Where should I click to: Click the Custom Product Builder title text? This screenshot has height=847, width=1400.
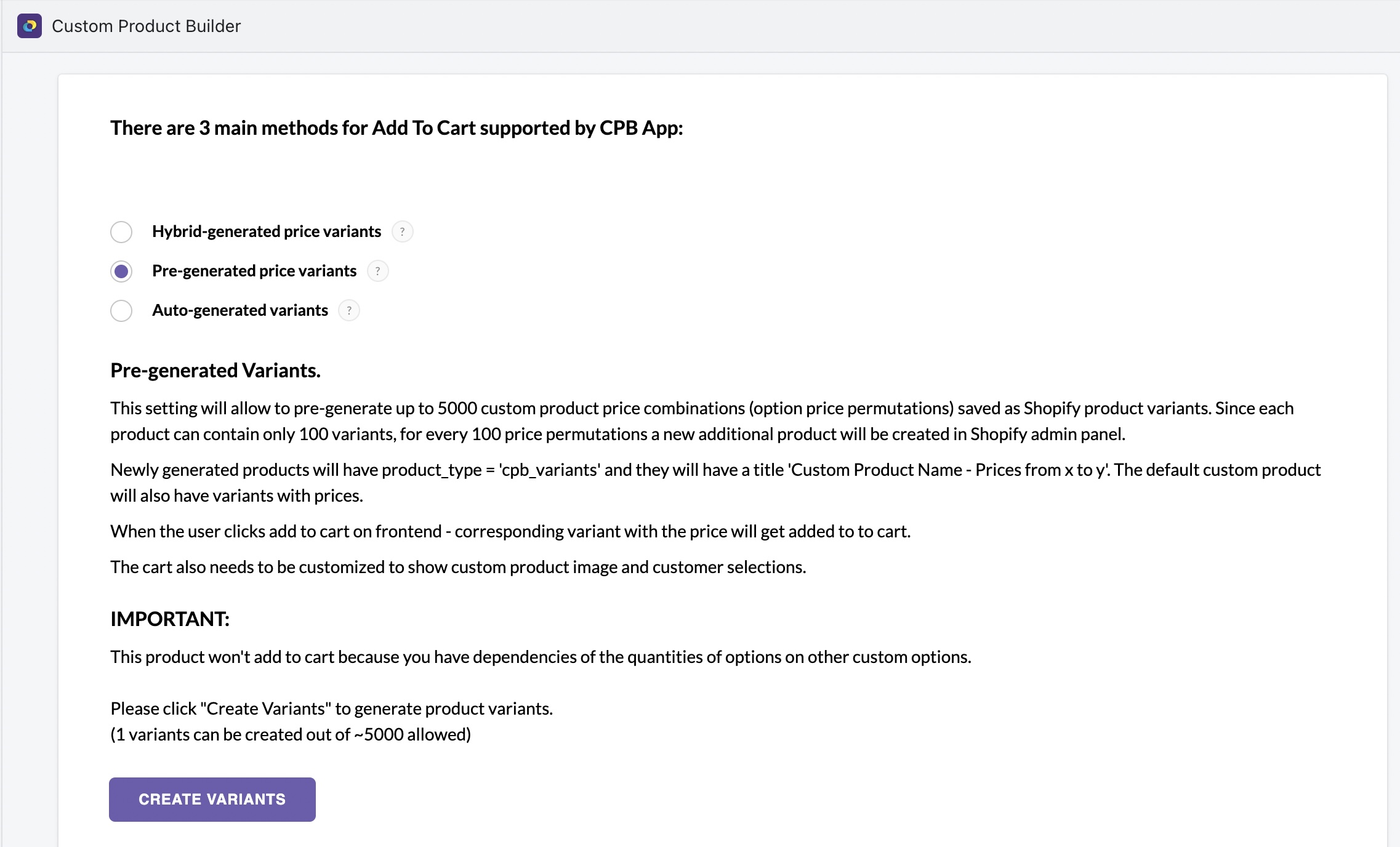tap(146, 26)
